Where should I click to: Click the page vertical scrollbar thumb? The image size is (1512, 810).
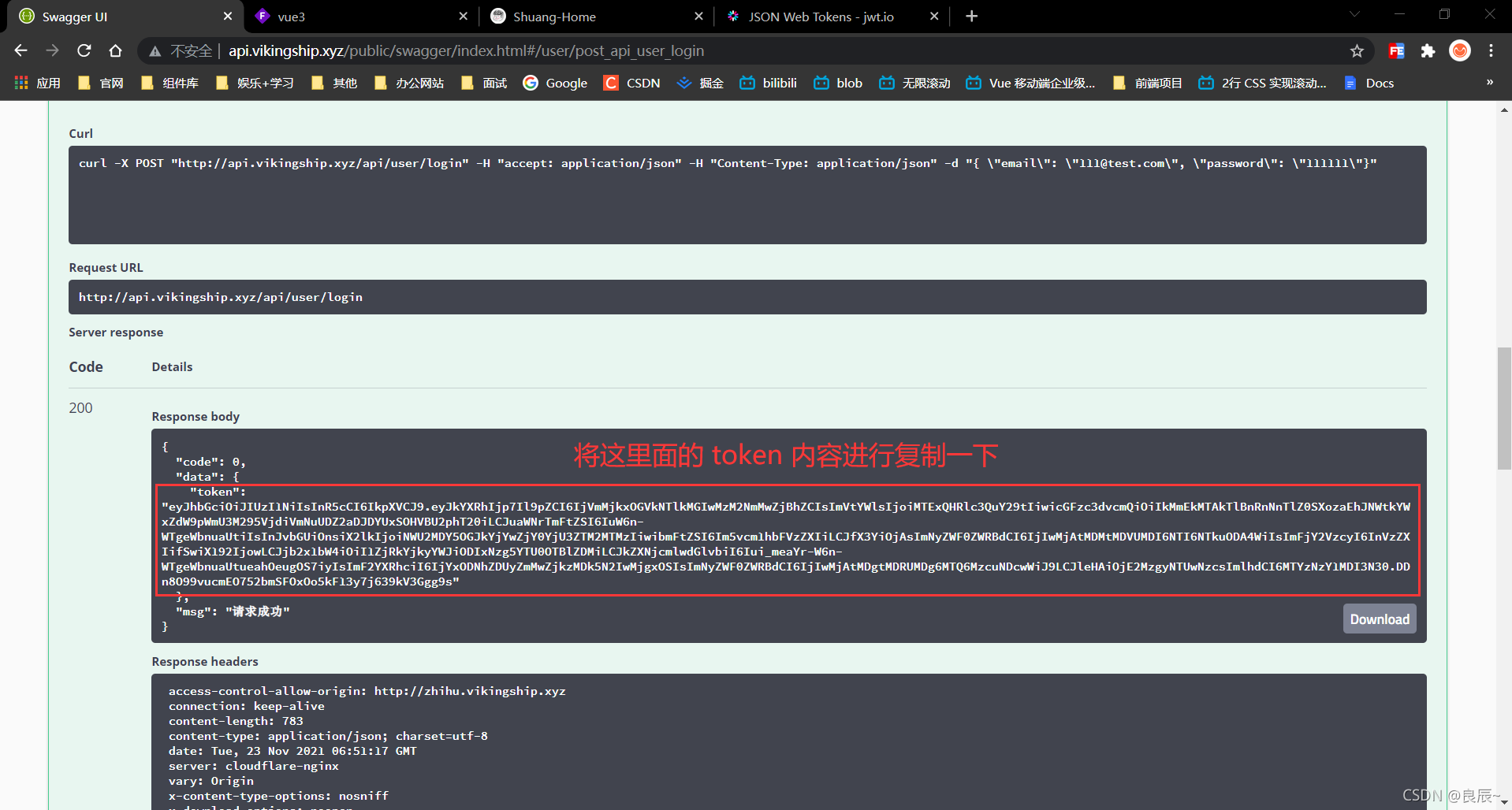pos(1504,408)
